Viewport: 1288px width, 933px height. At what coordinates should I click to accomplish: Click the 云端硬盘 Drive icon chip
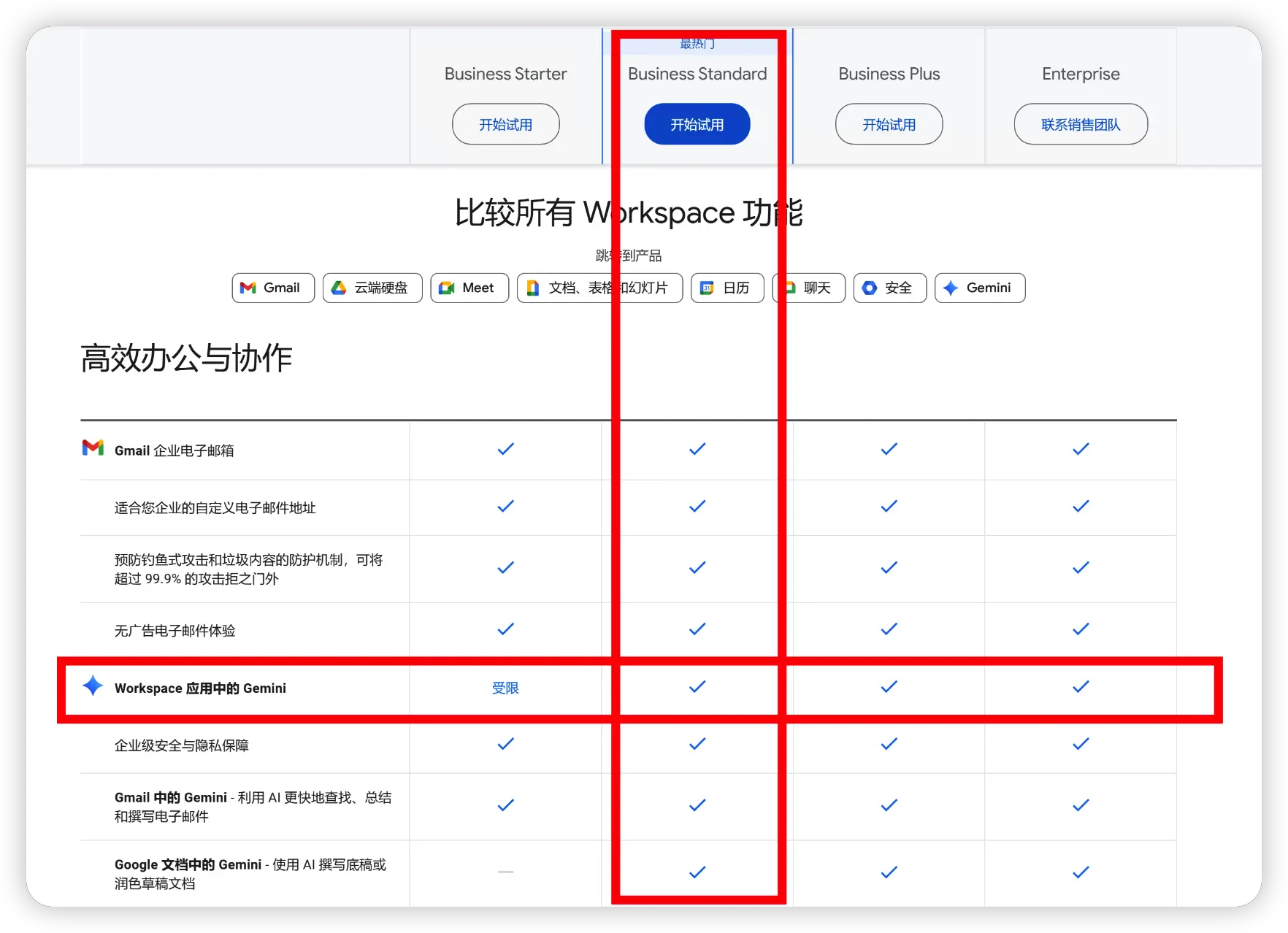(x=339, y=288)
